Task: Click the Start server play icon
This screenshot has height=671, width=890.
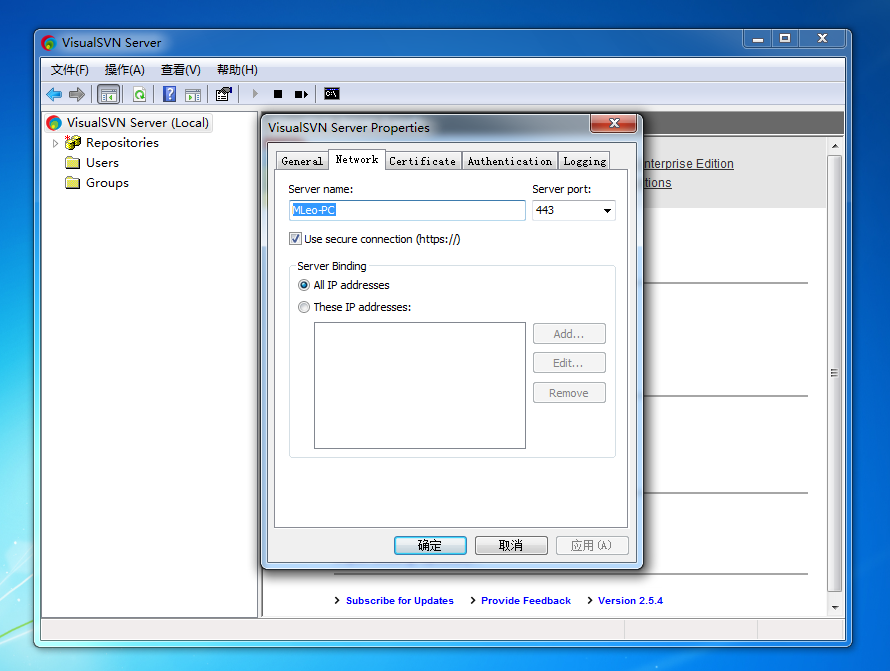Action: pyautogui.click(x=255, y=94)
